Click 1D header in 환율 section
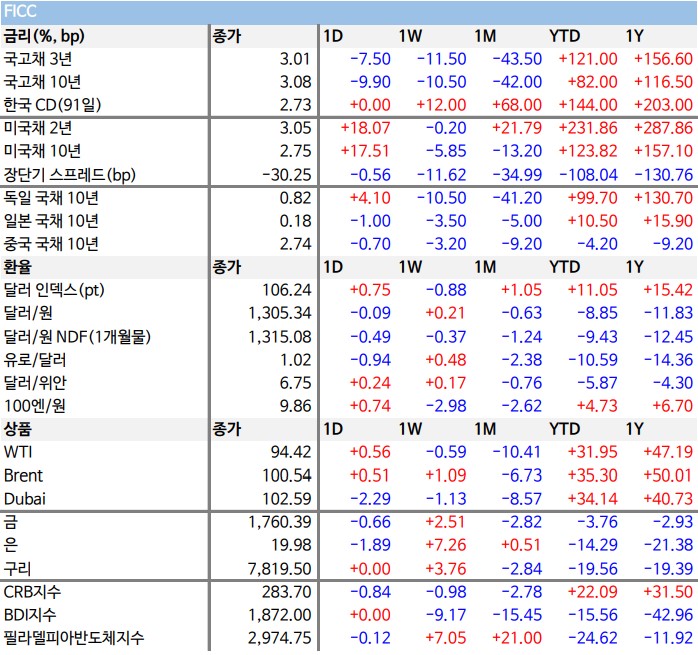The width and height of the screenshot is (698, 655). coord(333,267)
